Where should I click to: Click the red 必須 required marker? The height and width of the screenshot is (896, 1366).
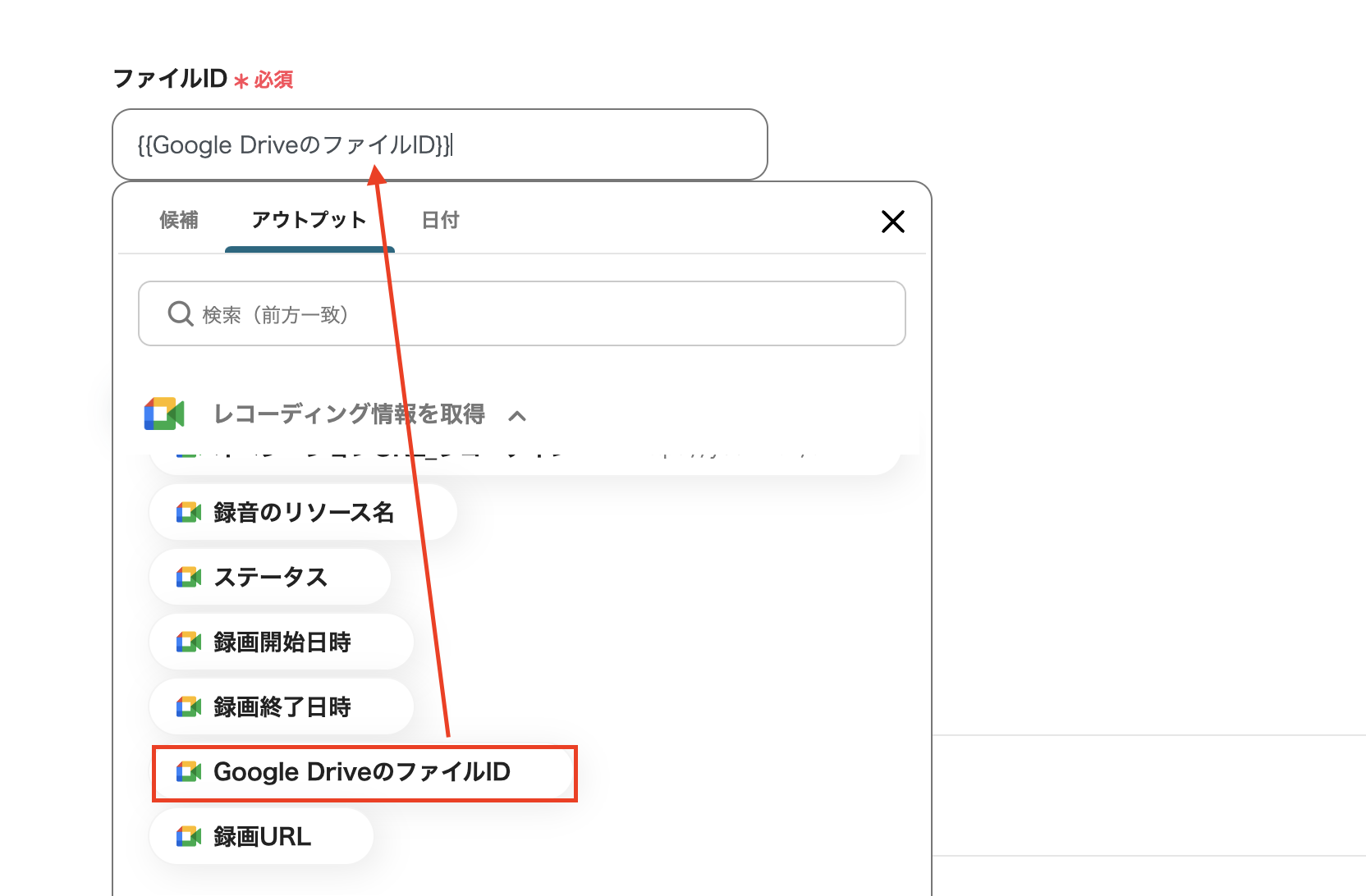(264, 80)
